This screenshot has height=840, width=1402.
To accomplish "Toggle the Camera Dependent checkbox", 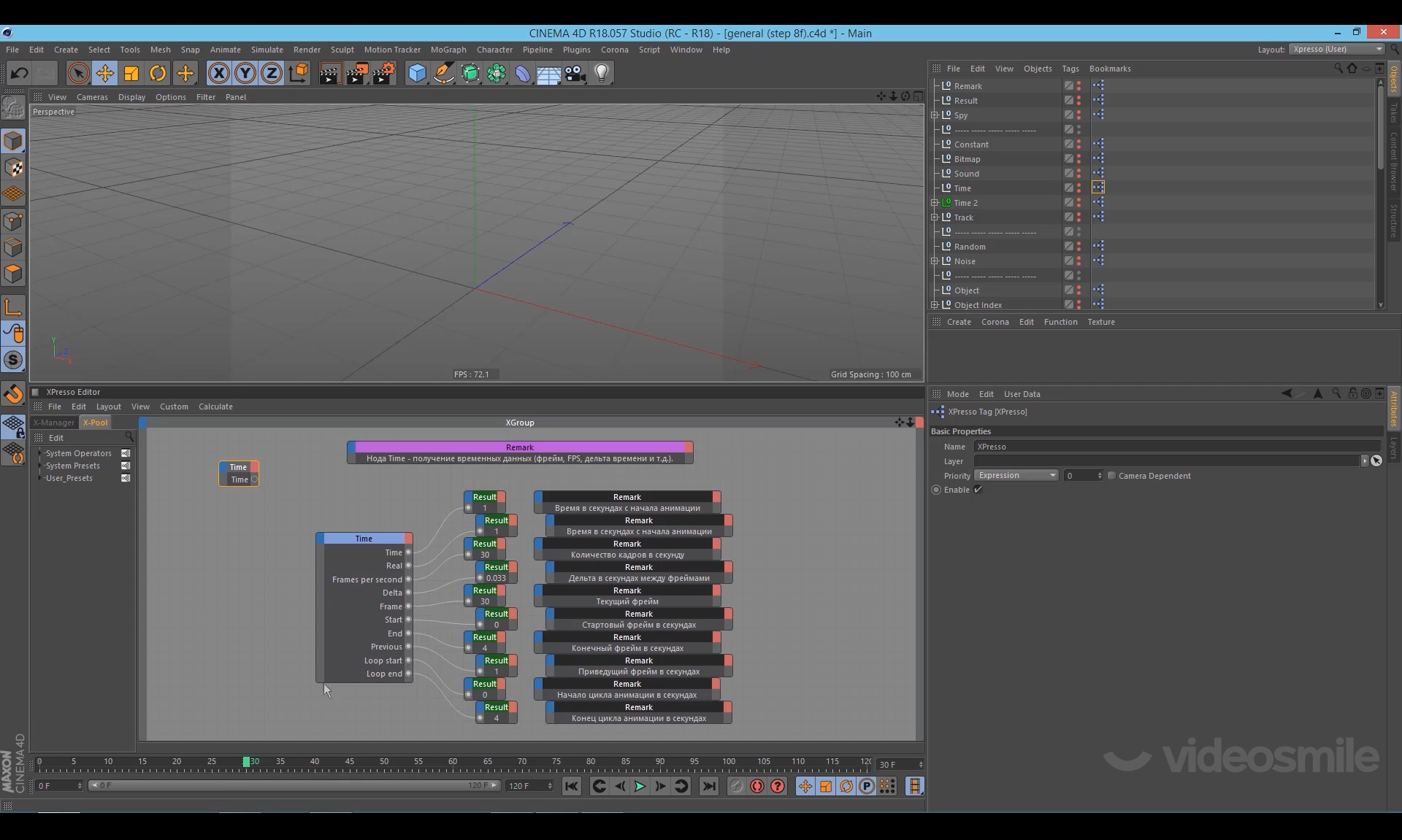I will tap(1112, 476).
